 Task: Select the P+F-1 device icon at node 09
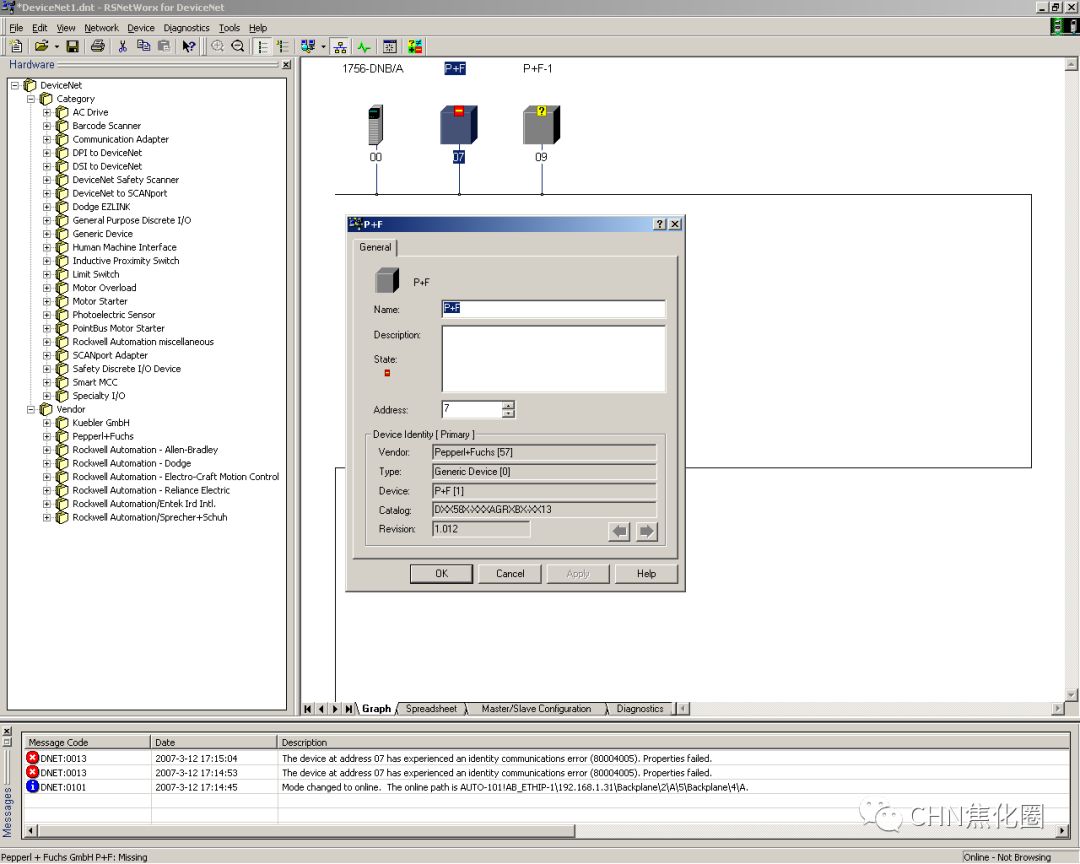pyautogui.click(x=541, y=125)
